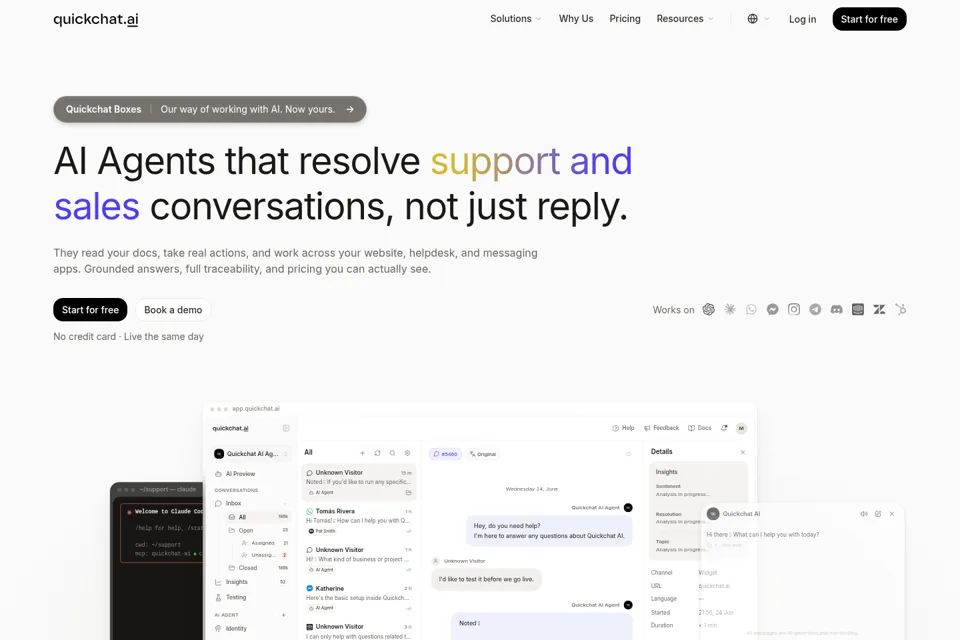Click Docs in the app preview top bar
The width and height of the screenshot is (960, 640).
click(700, 428)
